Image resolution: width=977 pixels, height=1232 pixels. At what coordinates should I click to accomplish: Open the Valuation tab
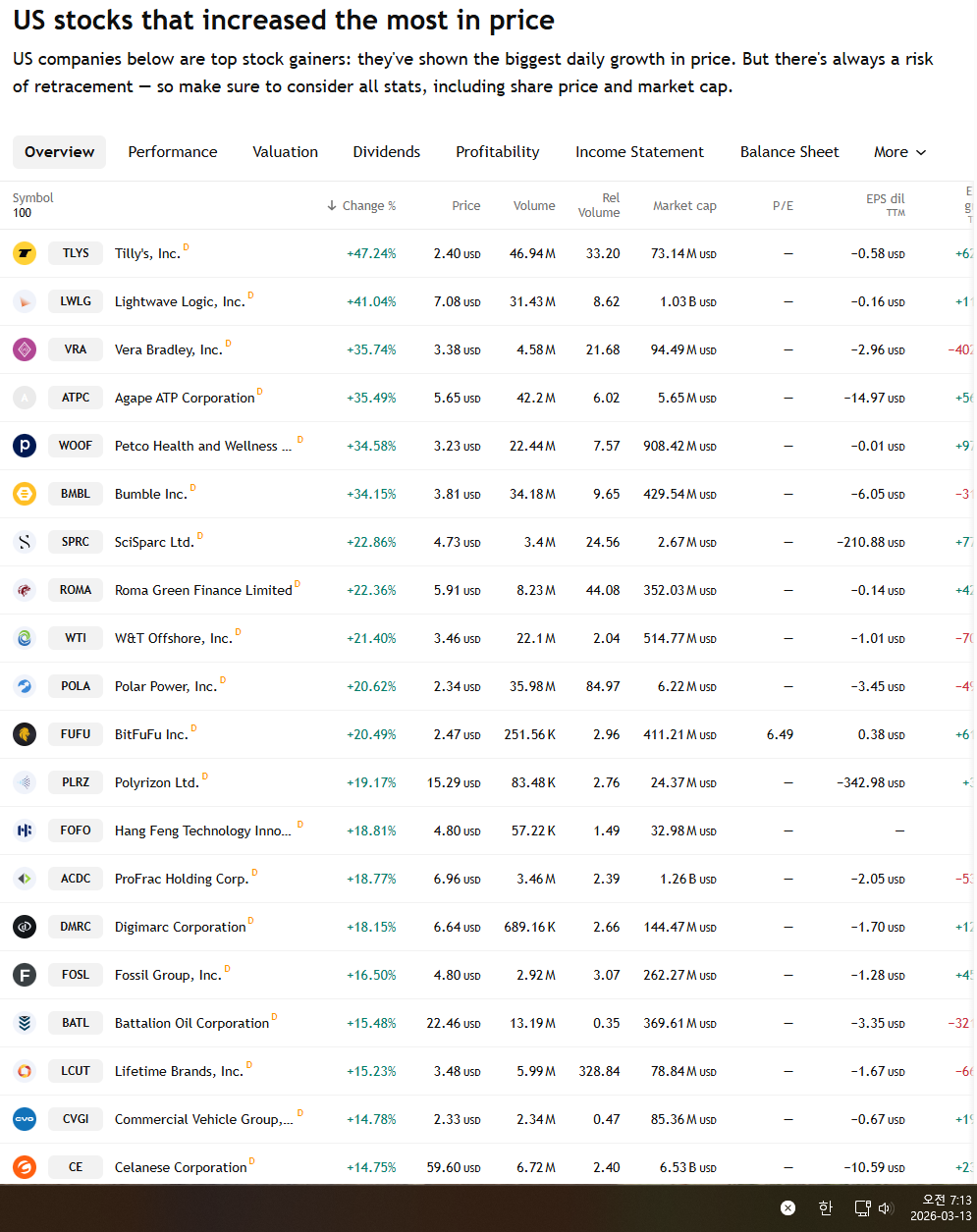(286, 152)
